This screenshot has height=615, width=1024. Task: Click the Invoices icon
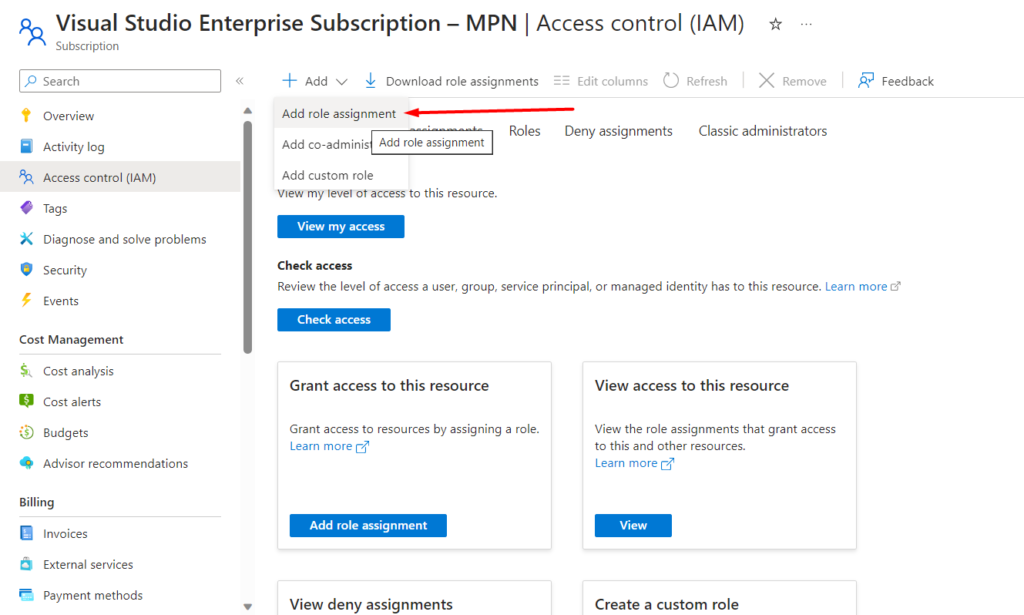(26, 533)
